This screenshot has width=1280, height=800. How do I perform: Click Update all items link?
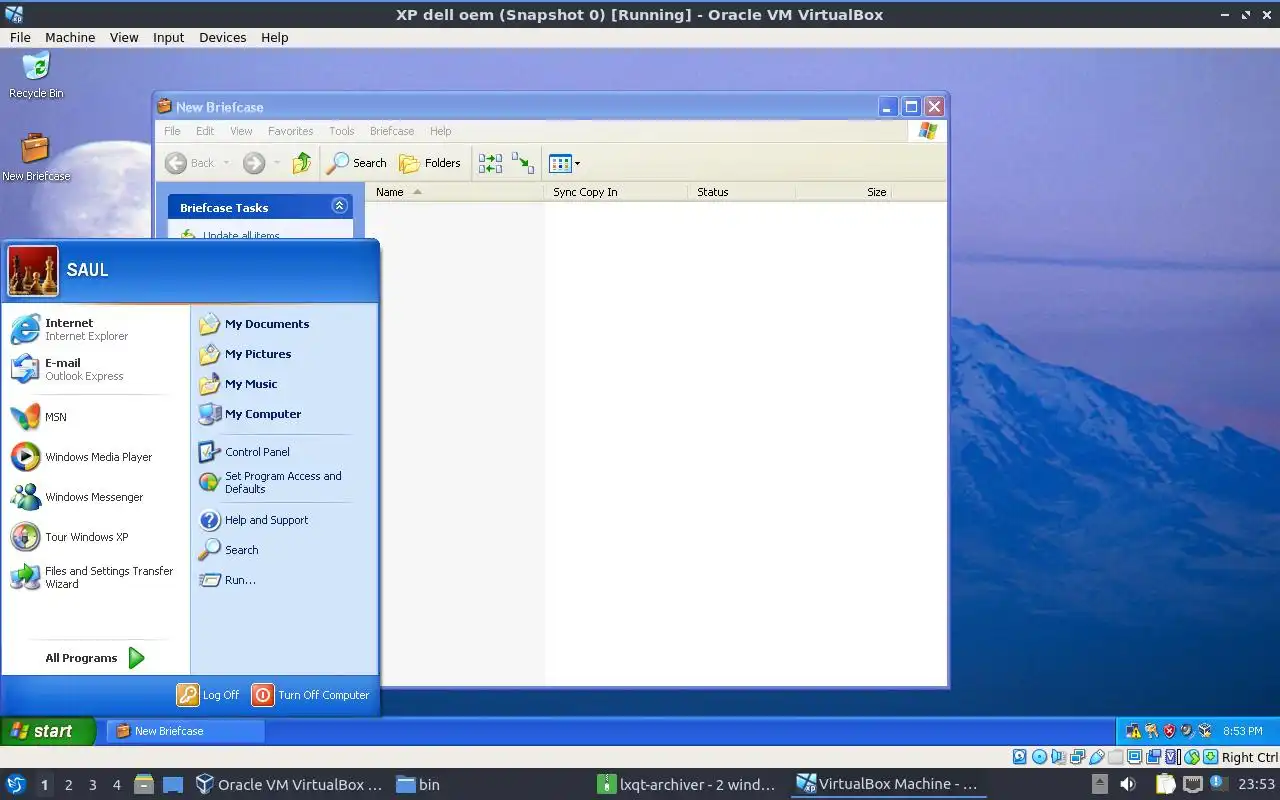pyautogui.click(x=241, y=236)
